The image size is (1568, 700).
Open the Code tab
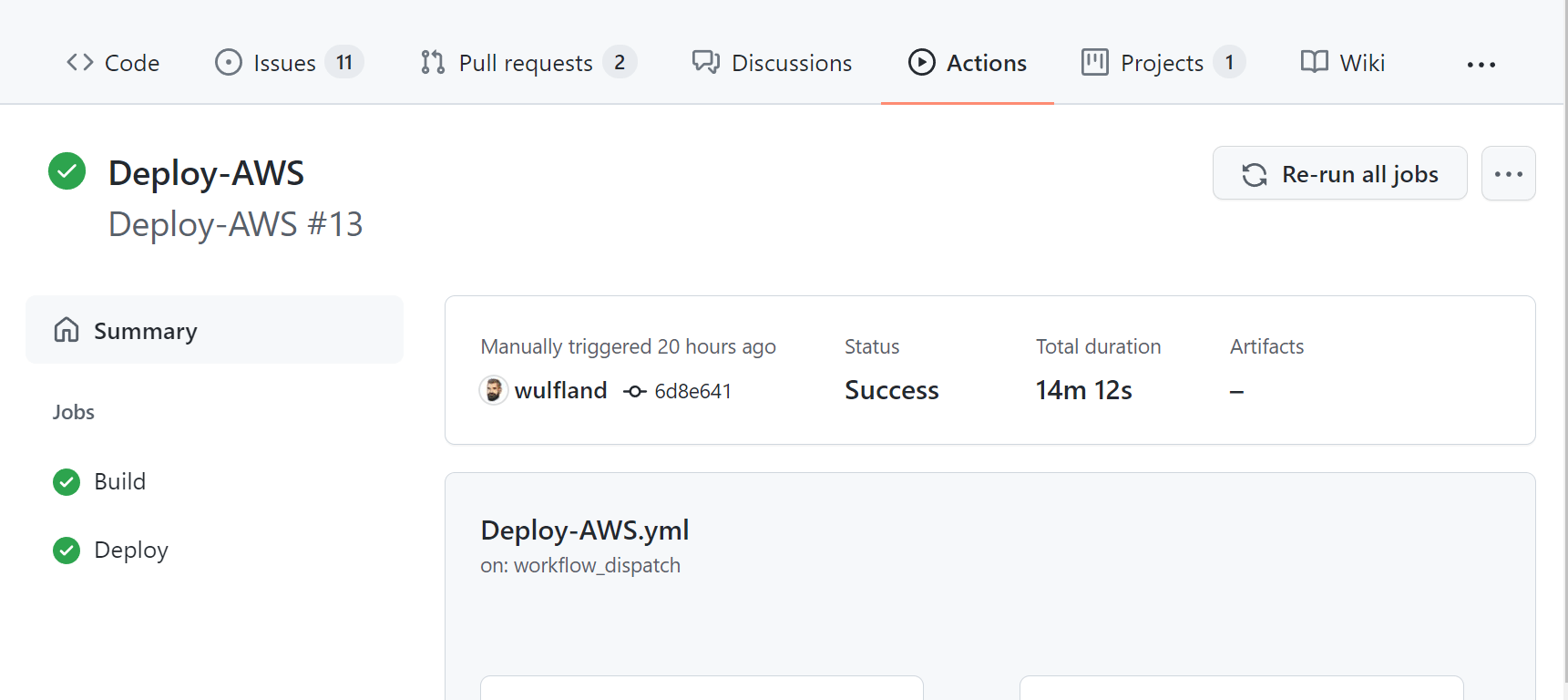click(x=113, y=63)
